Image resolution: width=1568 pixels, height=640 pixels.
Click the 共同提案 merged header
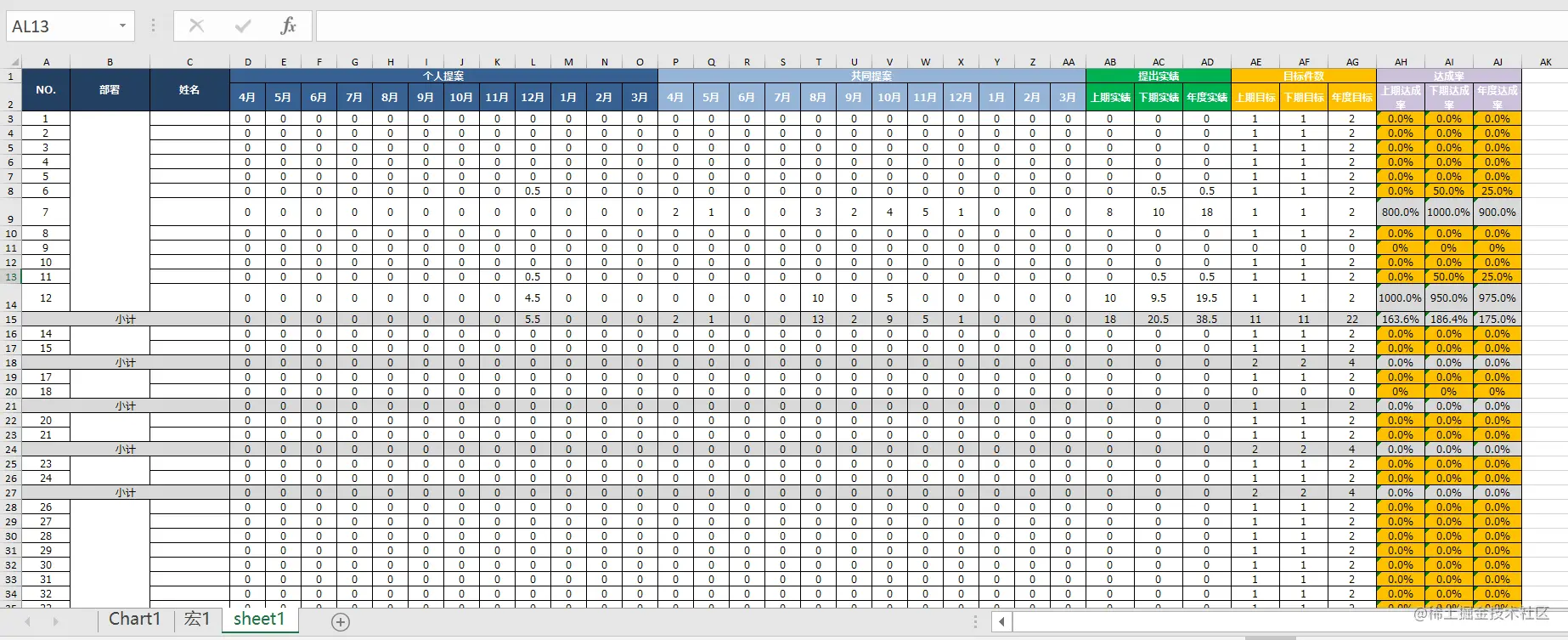pyautogui.click(x=871, y=76)
